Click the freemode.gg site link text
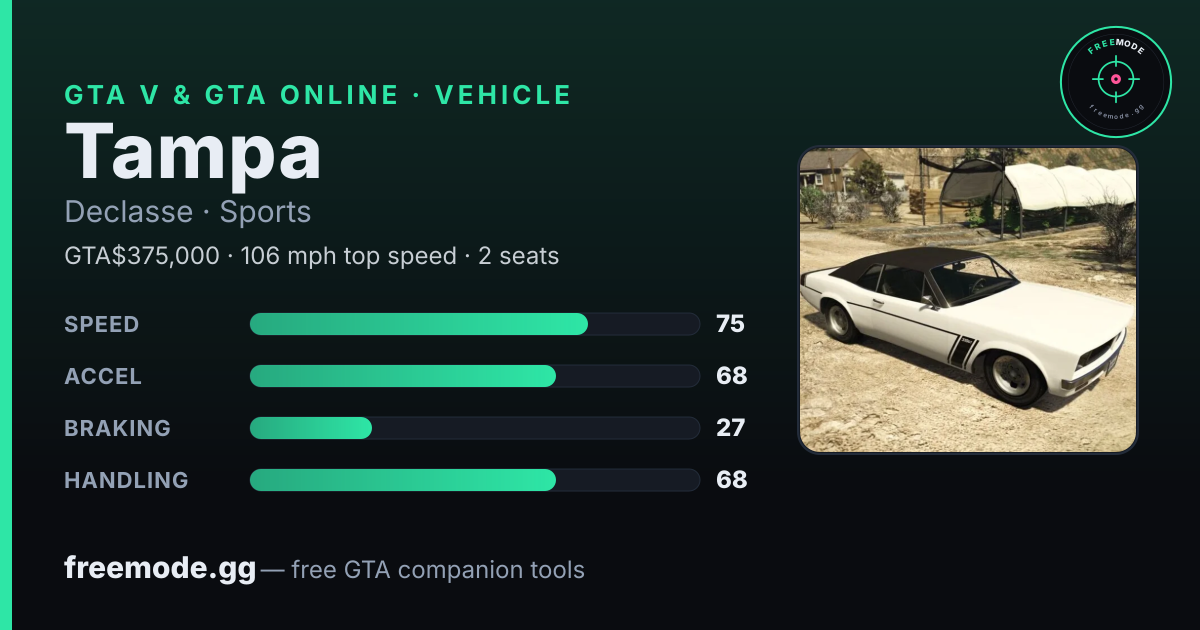The image size is (1200, 630). [x=160, y=569]
